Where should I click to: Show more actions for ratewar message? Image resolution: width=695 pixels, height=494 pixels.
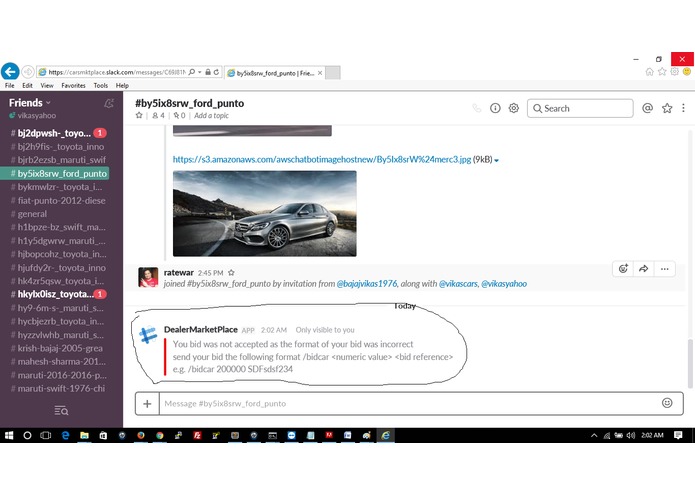pyautogui.click(x=664, y=269)
